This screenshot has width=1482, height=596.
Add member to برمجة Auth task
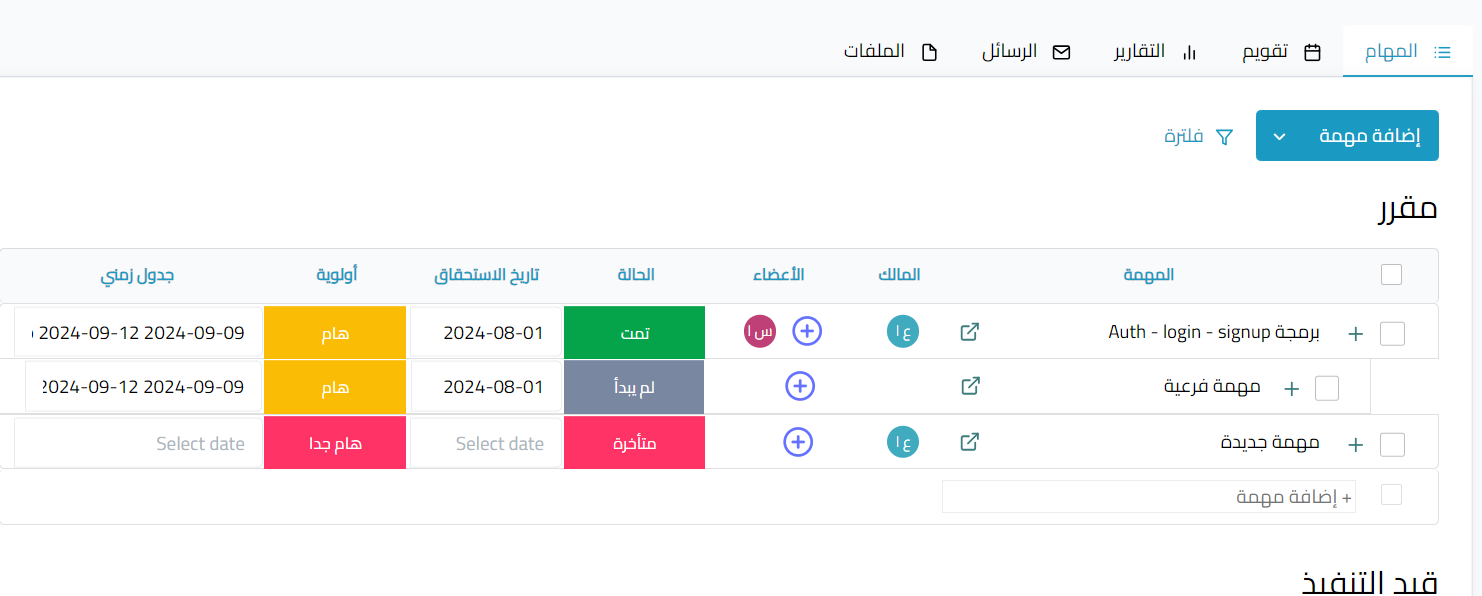[808, 331]
